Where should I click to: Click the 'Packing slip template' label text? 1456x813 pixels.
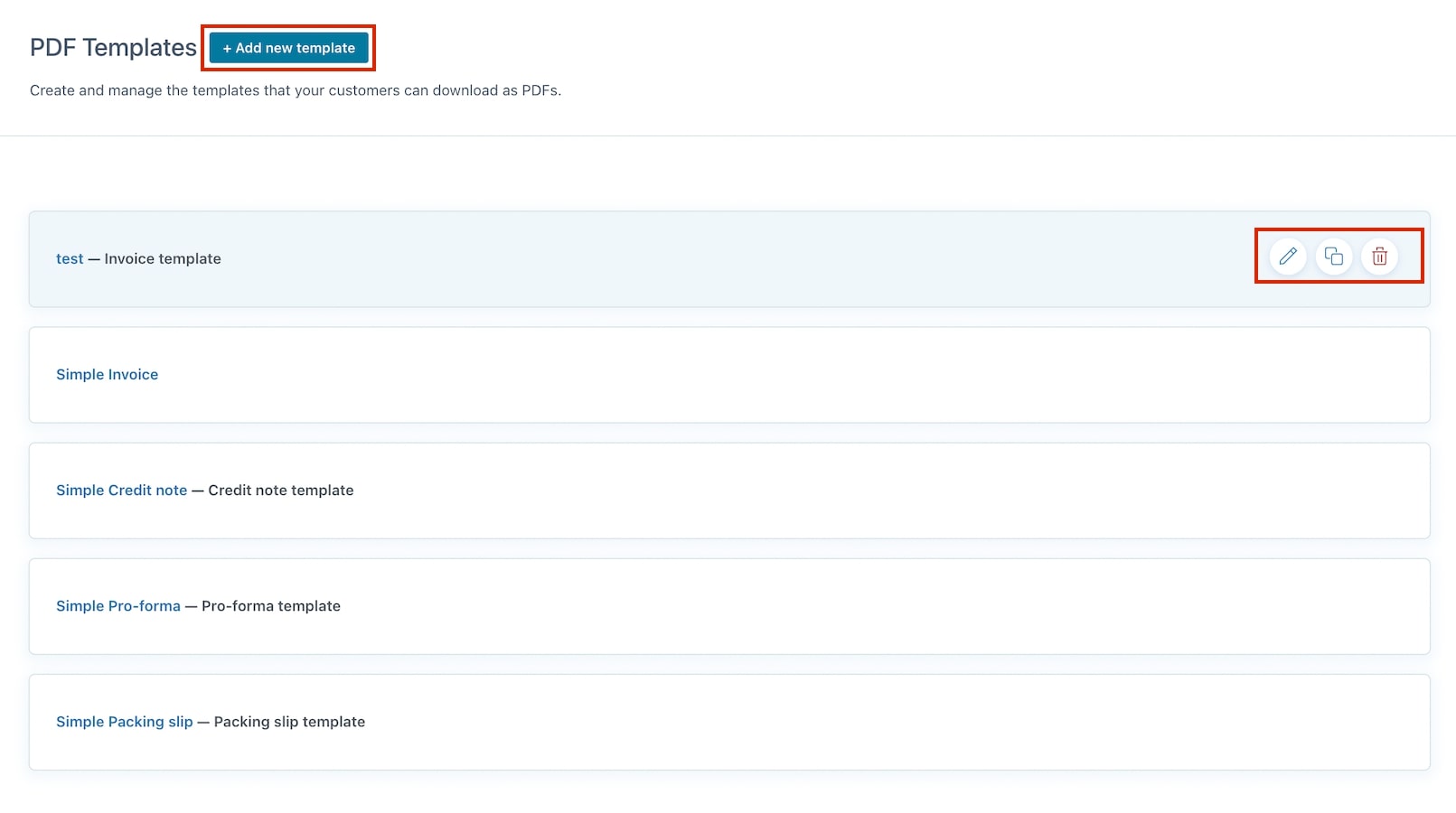(x=289, y=721)
